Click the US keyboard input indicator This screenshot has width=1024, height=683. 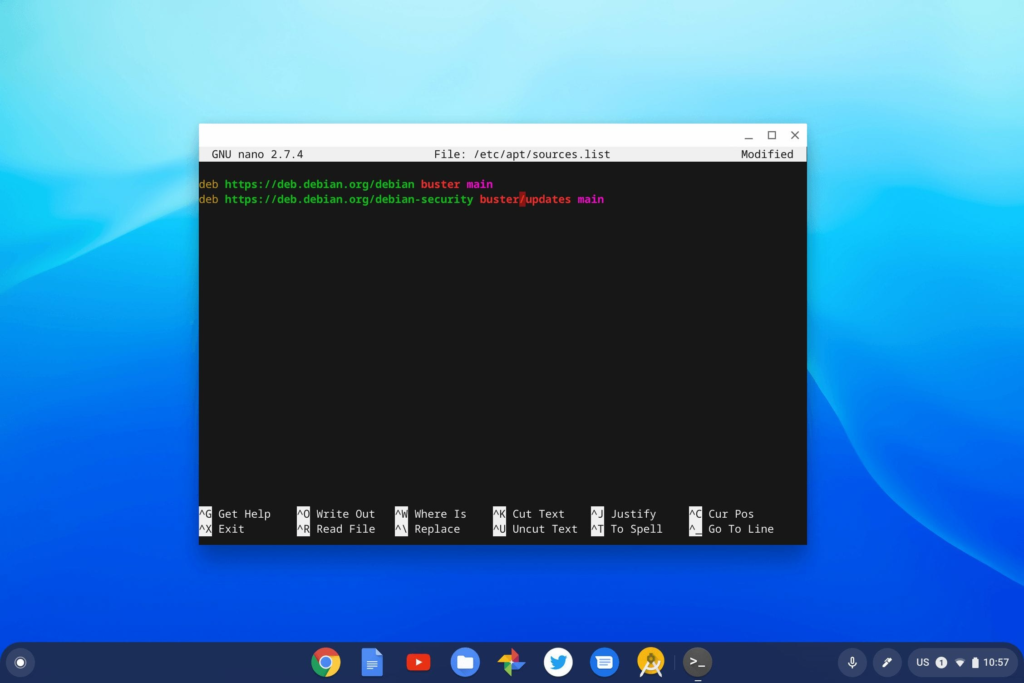click(x=922, y=662)
